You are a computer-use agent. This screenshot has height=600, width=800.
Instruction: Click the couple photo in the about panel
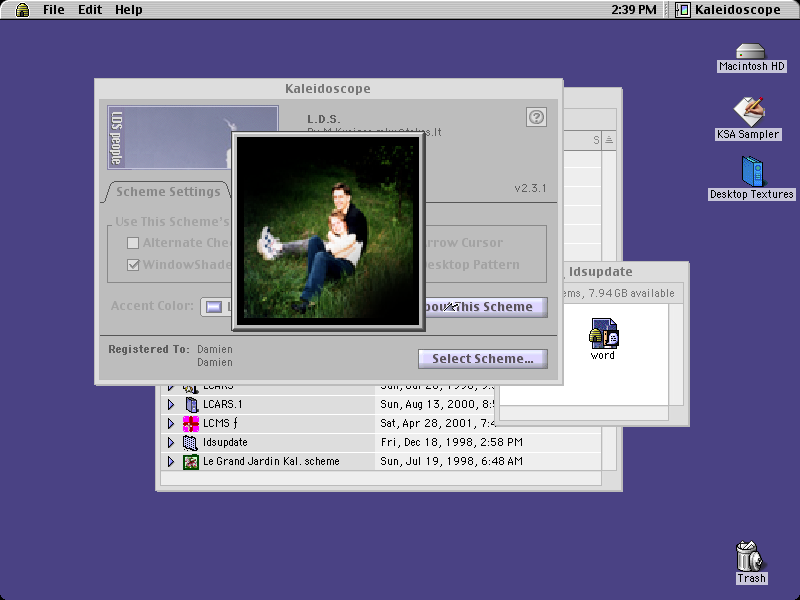click(x=328, y=231)
